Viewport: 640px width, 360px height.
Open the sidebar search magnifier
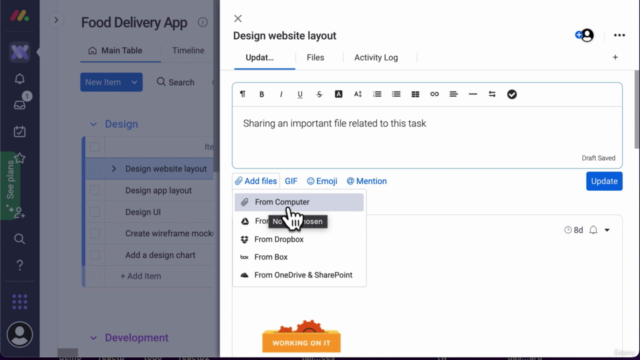click(x=20, y=239)
